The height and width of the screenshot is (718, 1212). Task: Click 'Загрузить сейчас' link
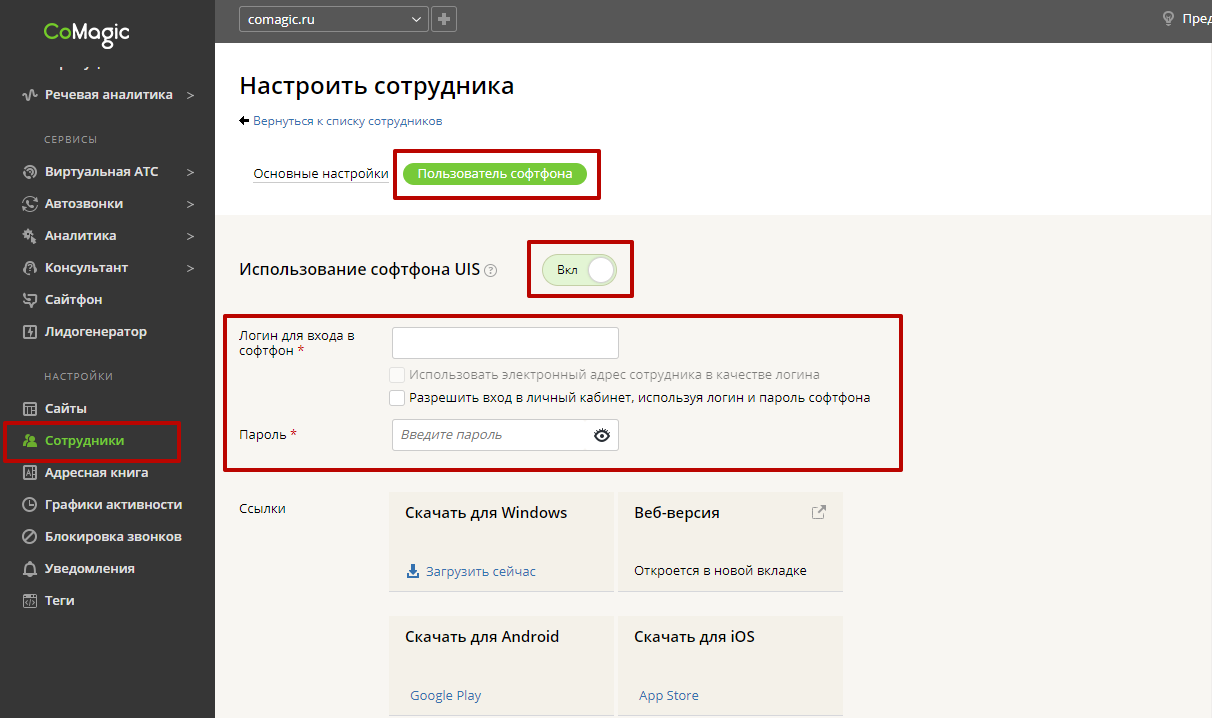[481, 572]
